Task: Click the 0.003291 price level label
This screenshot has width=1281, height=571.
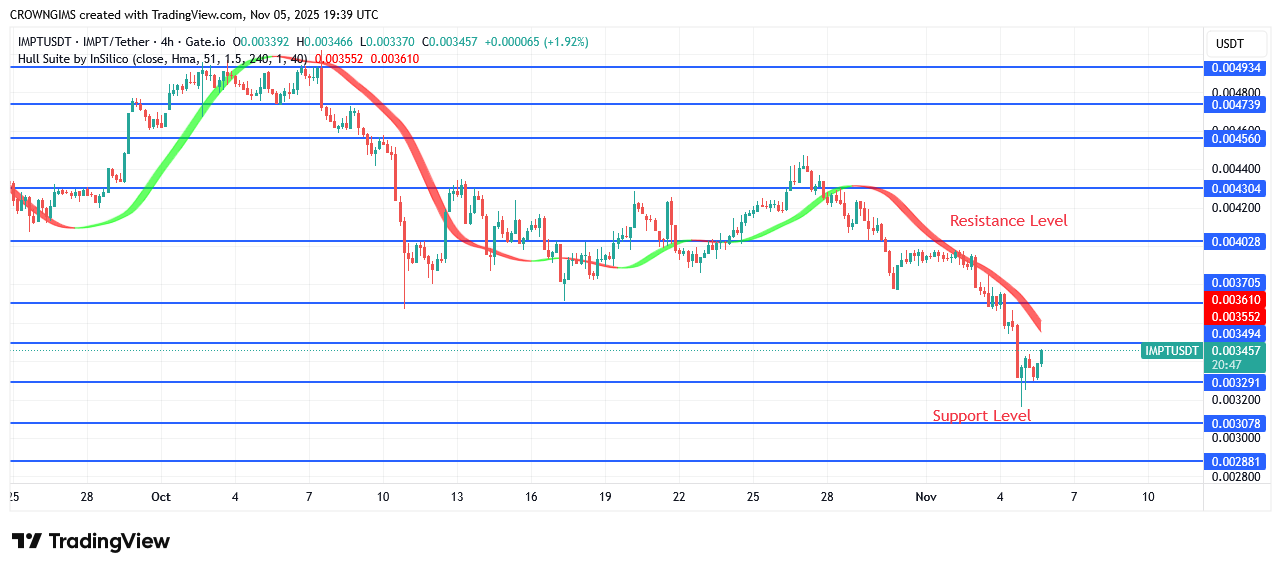Action: (1236, 382)
